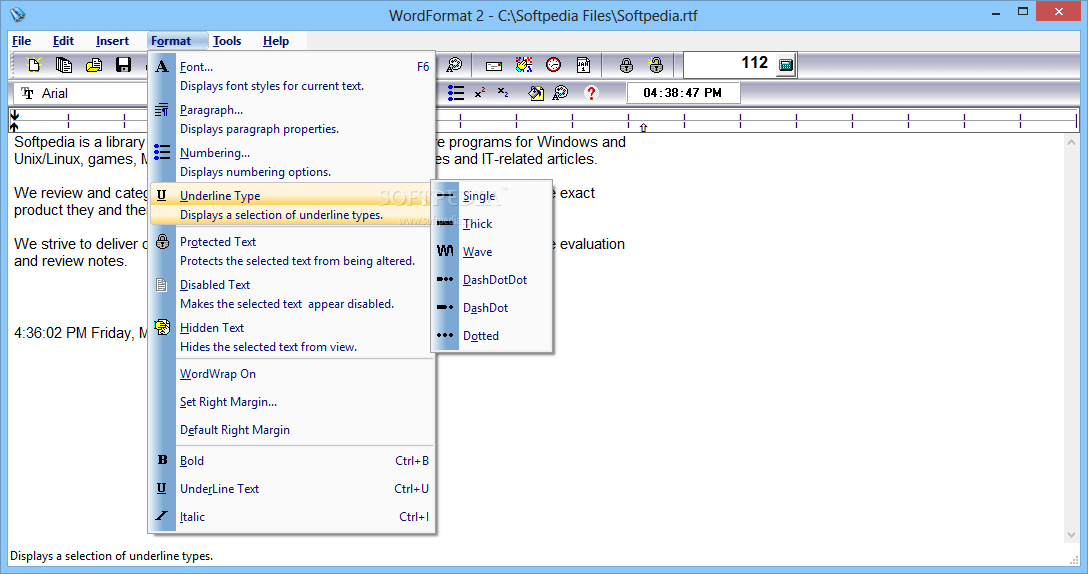Click the colorful hands icon before the clock
This screenshot has height=574, width=1088.
[524, 65]
